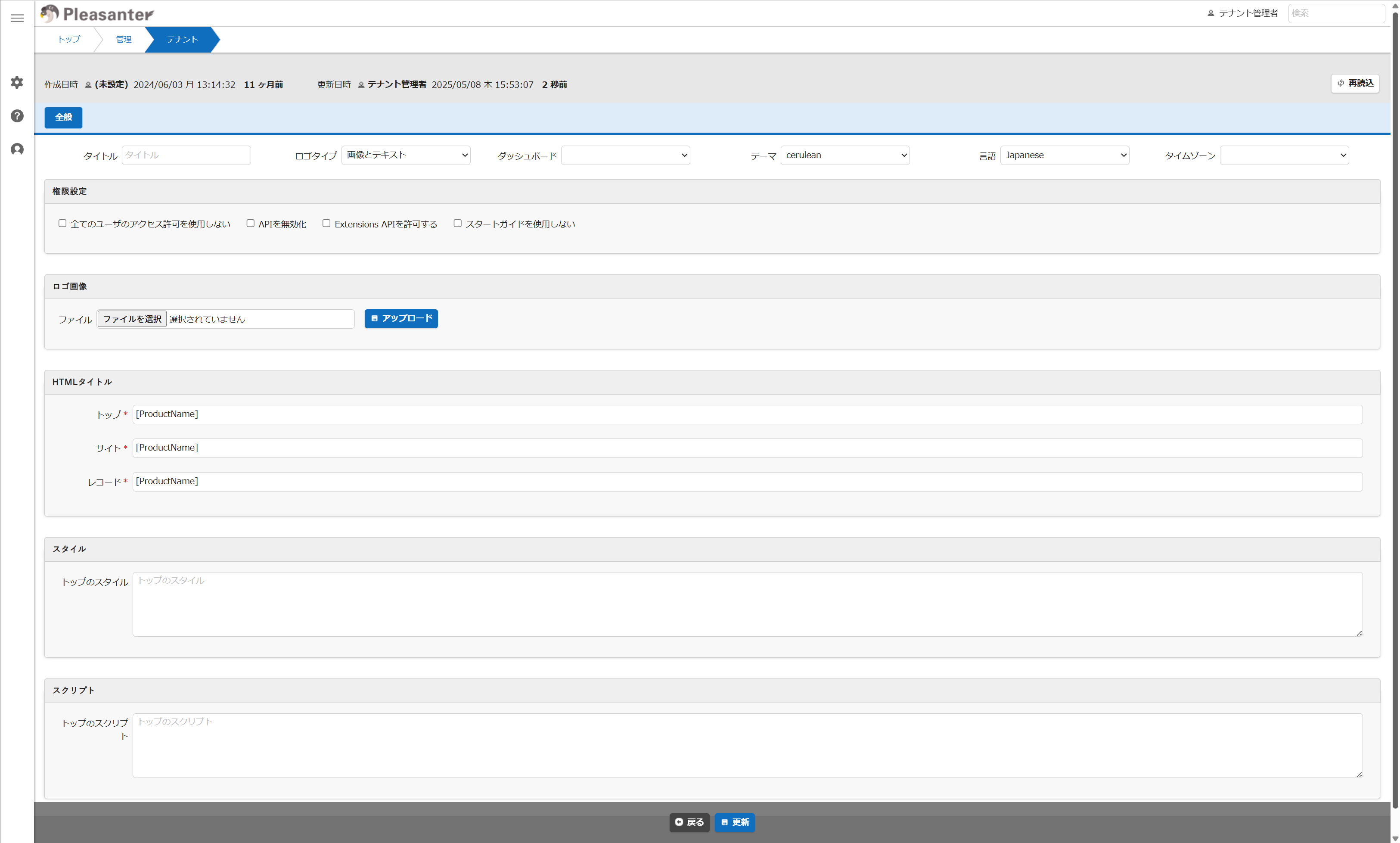Click the トップ HTML title field

pos(747,415)
